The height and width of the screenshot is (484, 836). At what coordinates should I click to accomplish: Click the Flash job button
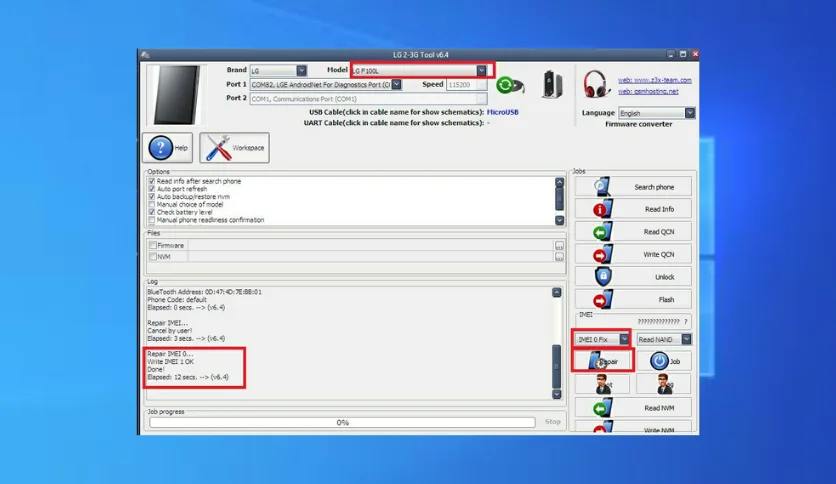point(633,300)
